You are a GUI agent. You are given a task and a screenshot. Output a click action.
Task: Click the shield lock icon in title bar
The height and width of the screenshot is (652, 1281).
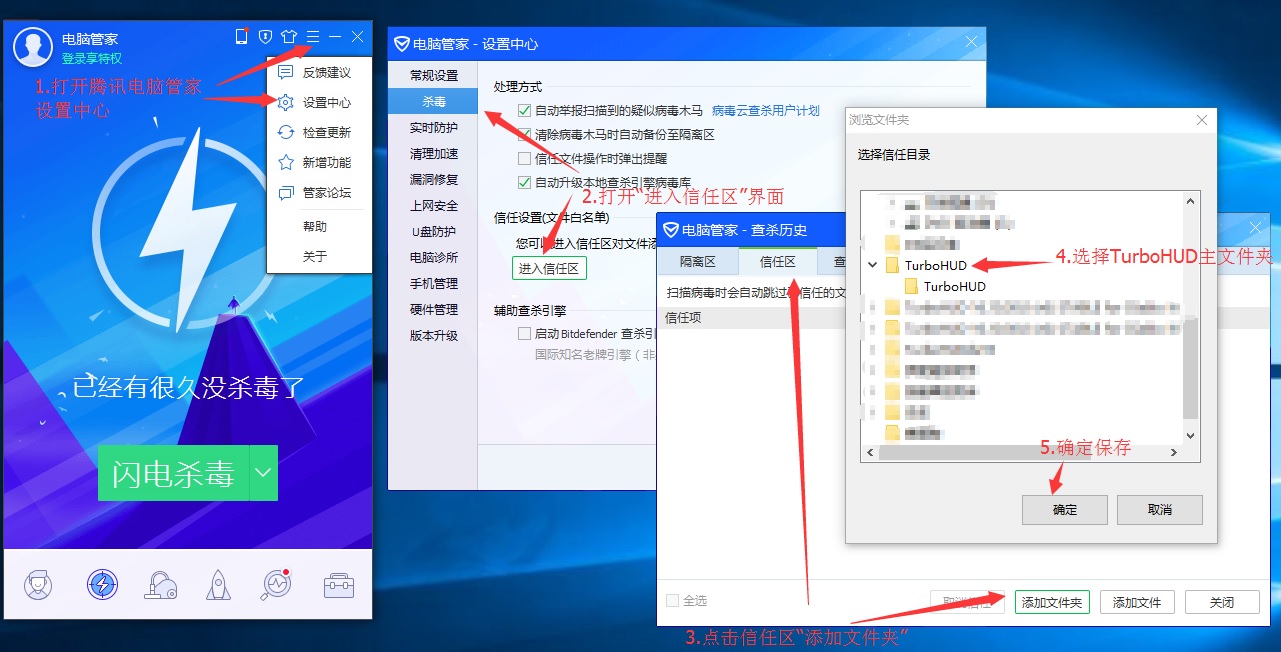coord(265,37)
